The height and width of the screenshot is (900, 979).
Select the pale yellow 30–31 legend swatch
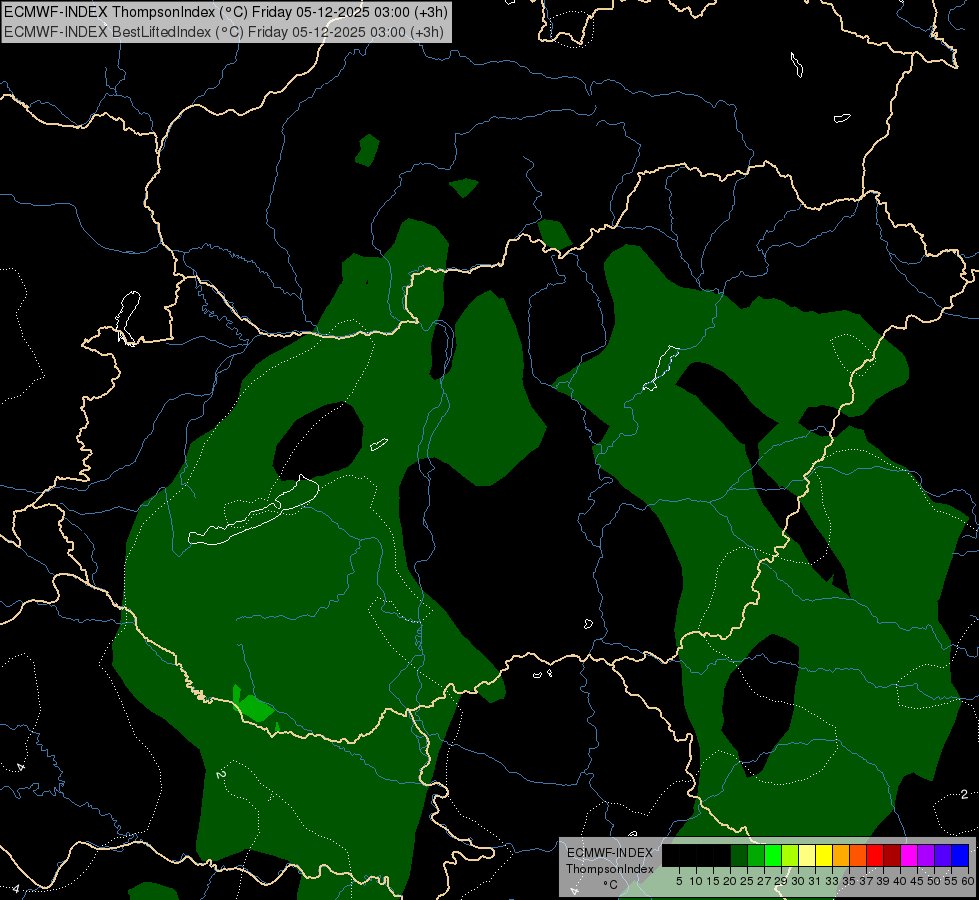807,855
